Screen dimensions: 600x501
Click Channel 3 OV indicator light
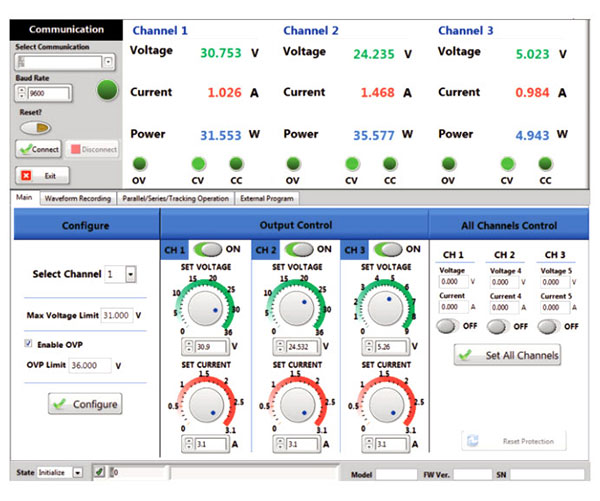(x=448, y=164)
